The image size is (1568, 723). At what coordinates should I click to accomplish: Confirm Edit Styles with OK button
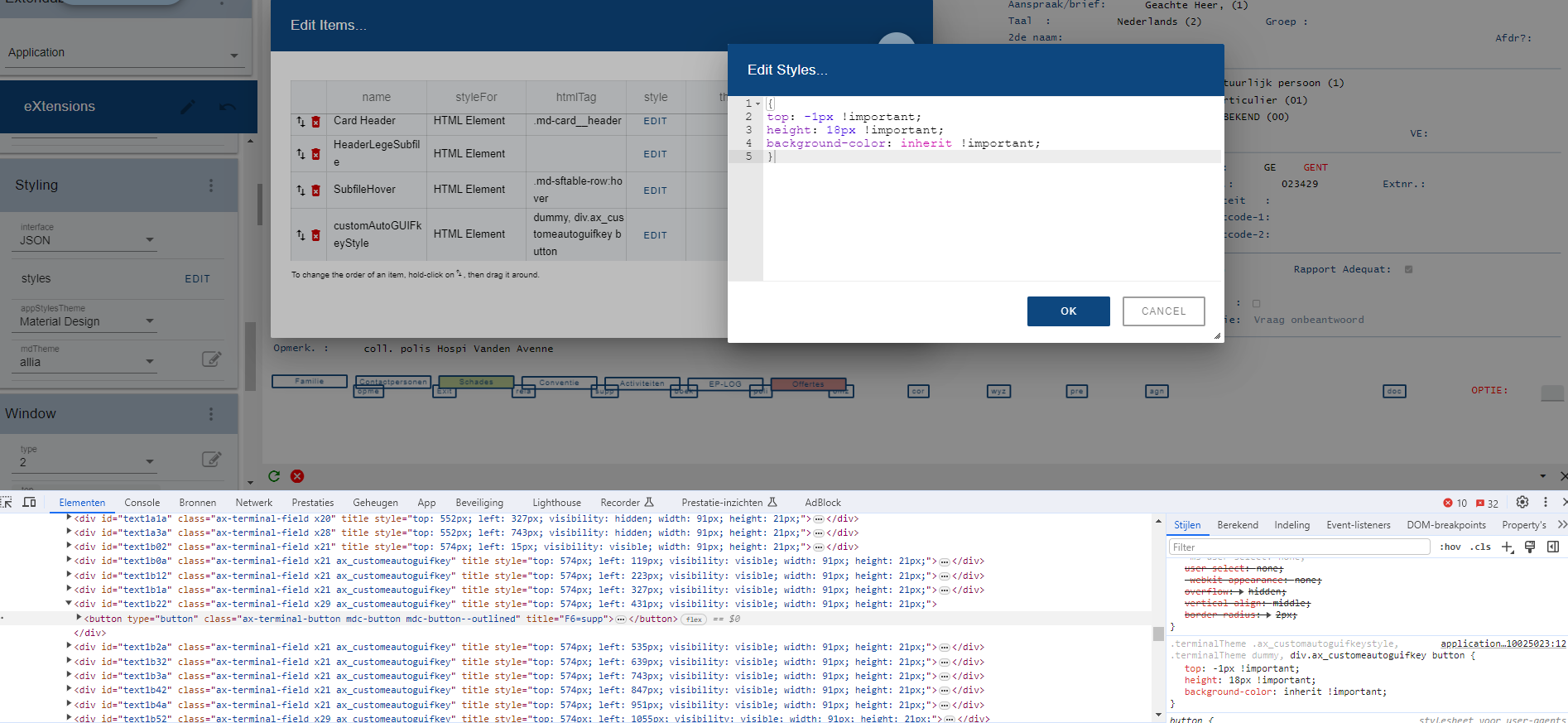1068,311
